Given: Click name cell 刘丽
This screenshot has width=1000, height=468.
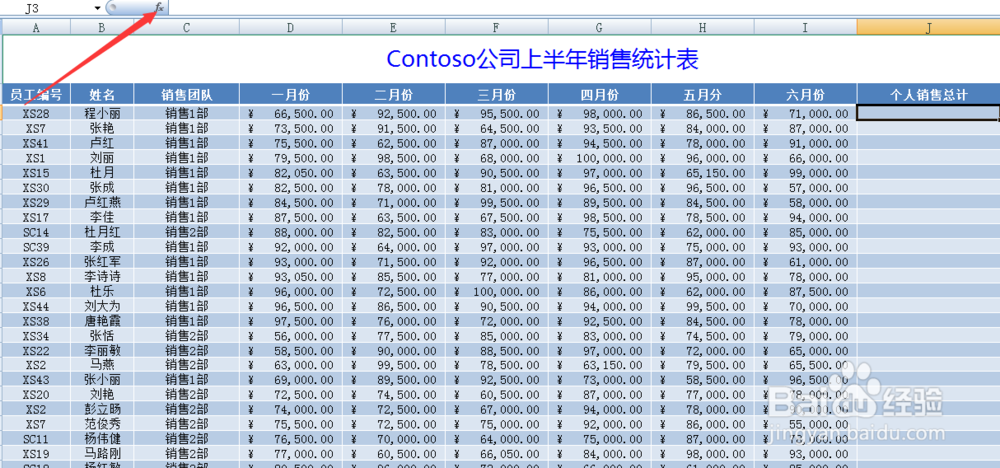Looking at the screenshot, I should [102, 157].
